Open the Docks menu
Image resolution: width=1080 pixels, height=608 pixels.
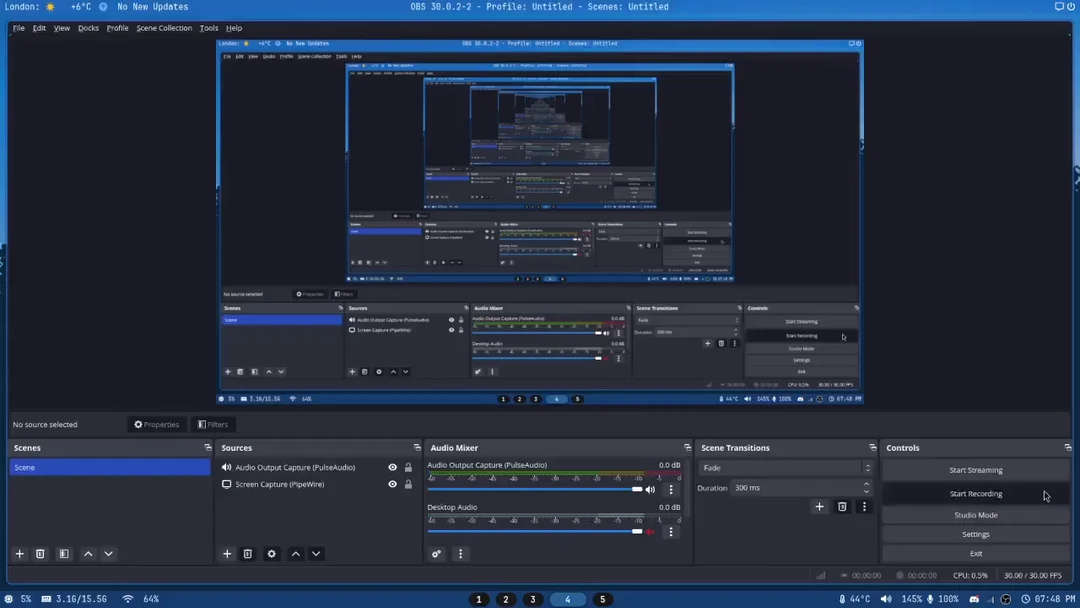[x=88, y=28]
